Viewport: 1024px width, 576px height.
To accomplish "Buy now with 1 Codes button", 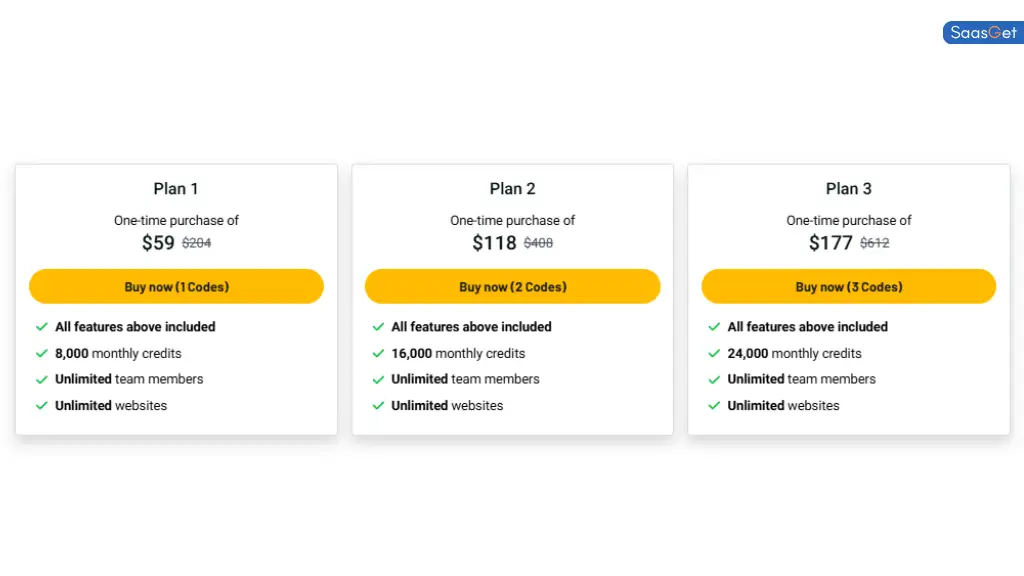I will pos(176,286).
